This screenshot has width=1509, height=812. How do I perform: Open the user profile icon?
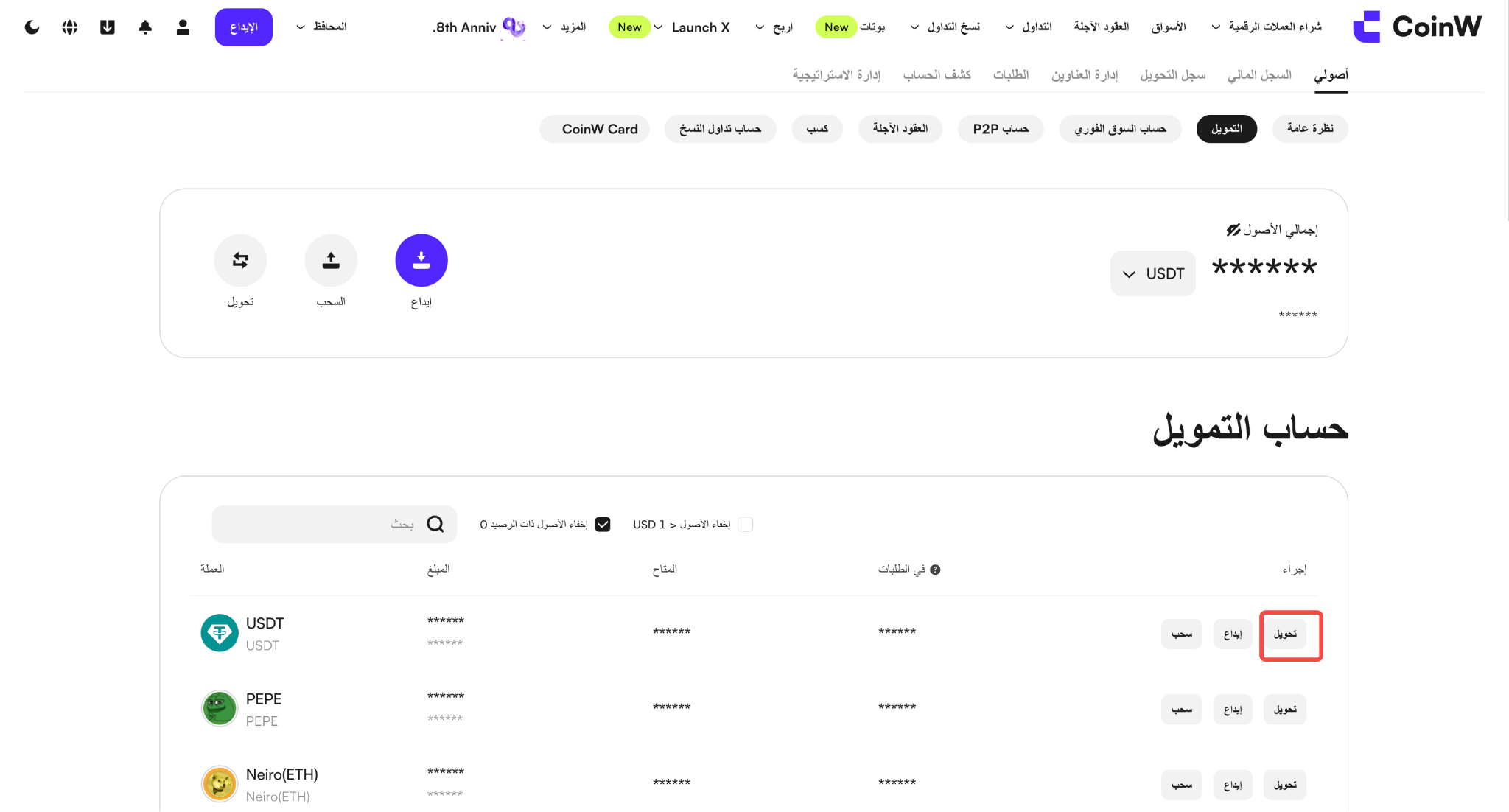[x=183, y=27]
